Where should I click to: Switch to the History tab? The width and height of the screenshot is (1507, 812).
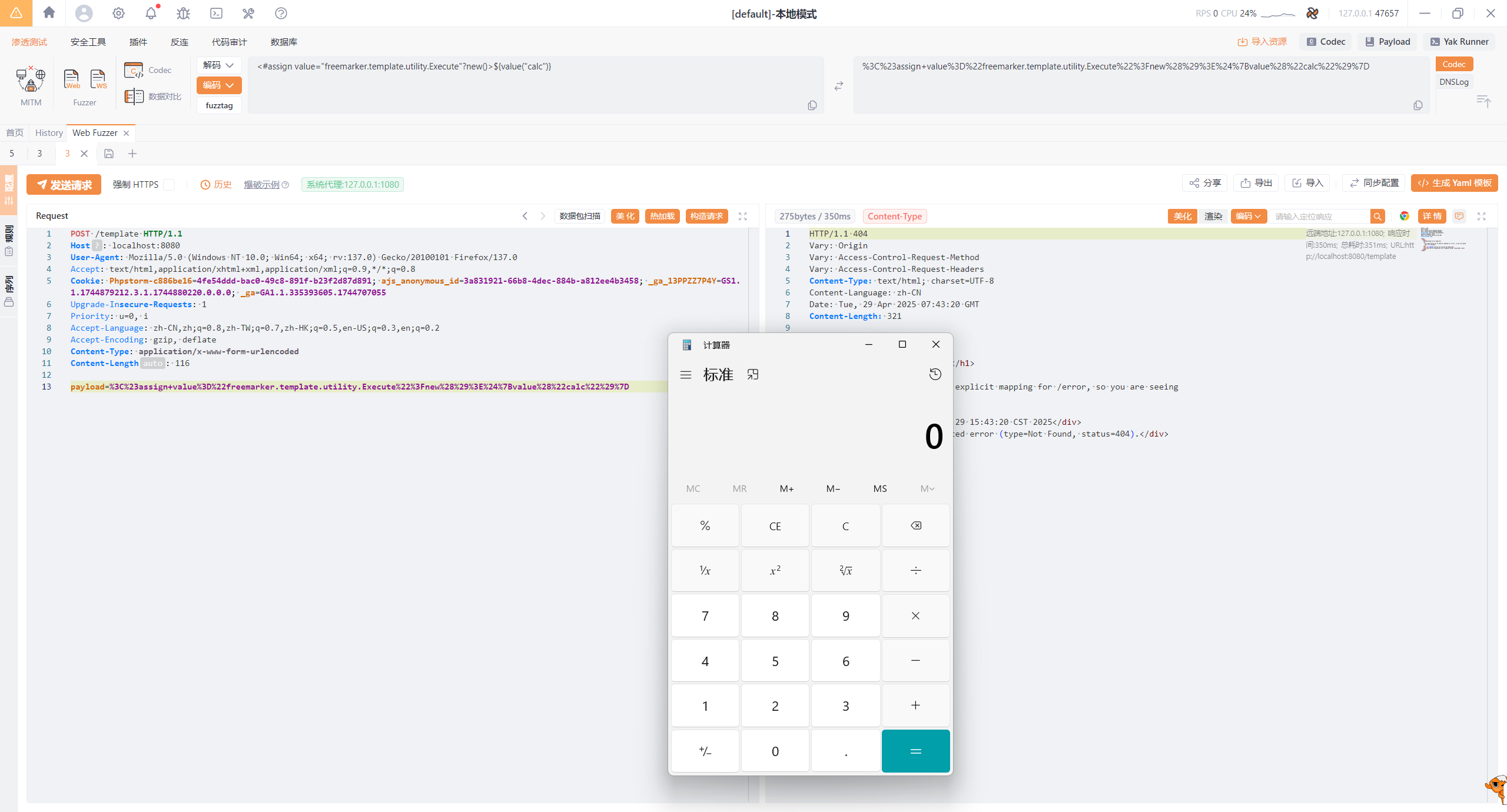49,133
